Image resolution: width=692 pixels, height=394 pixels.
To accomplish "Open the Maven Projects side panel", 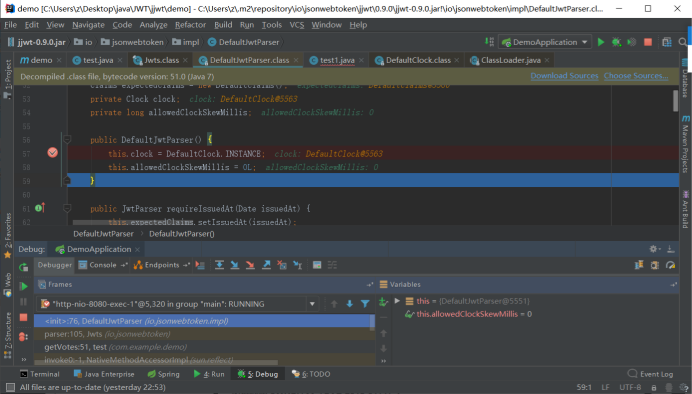I will coord(685,144).
